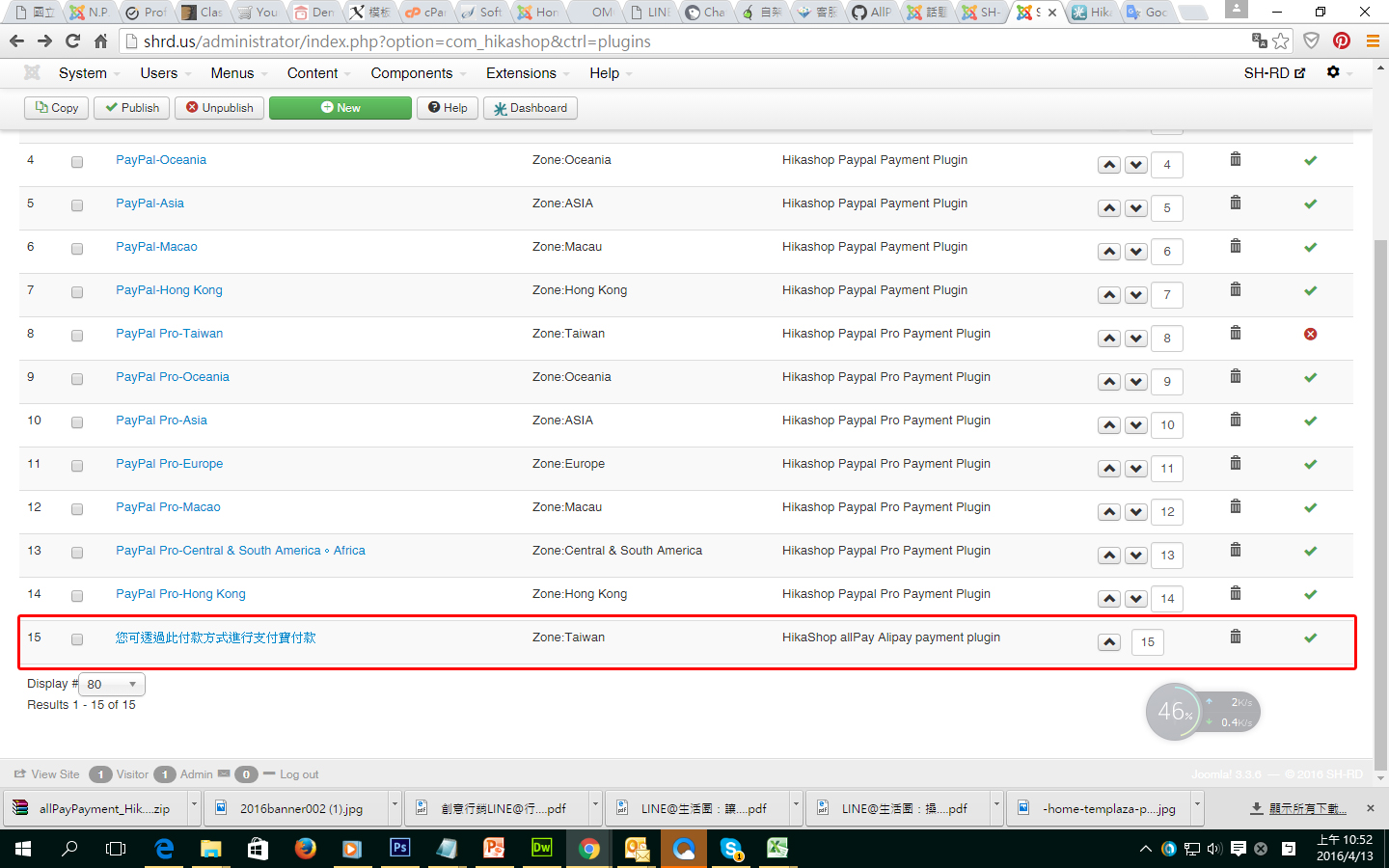Move PayPal-Macao up in the list
Screen dimensions: 1389x868
tap(1109, 252)
